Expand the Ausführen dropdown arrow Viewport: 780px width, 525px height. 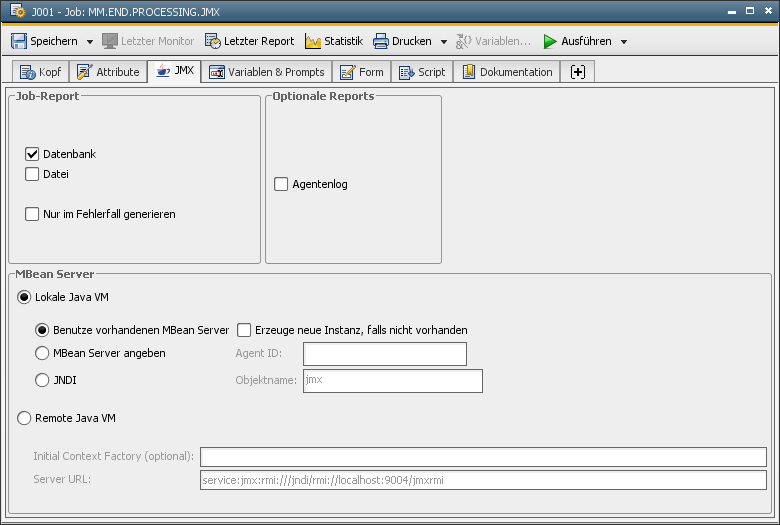click(624, 42)
